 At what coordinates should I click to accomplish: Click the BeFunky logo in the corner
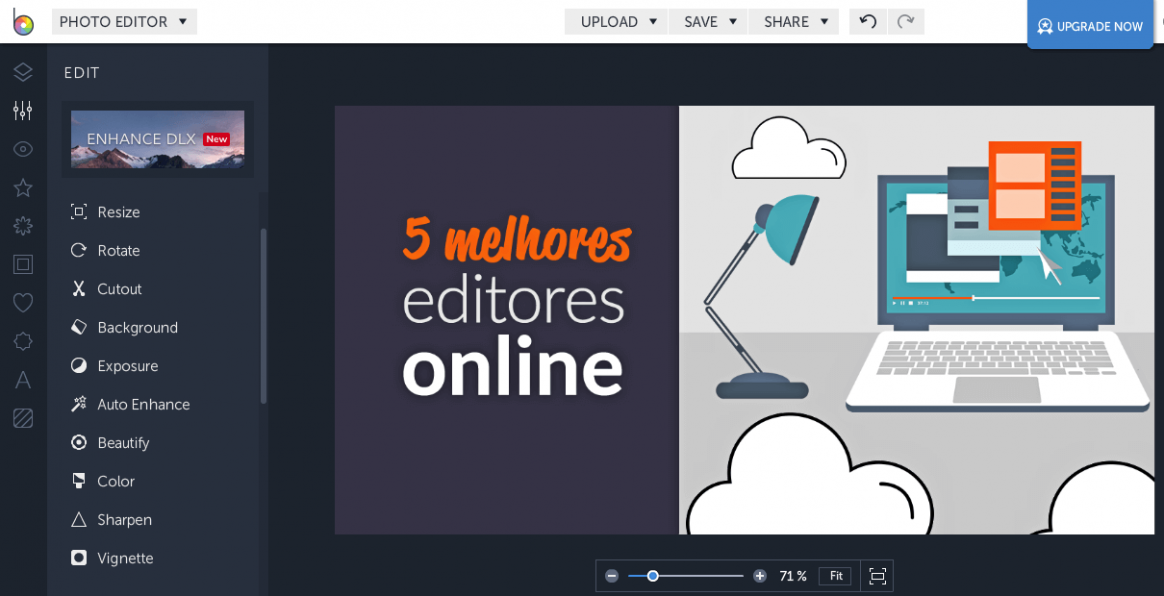coord(22,22)
